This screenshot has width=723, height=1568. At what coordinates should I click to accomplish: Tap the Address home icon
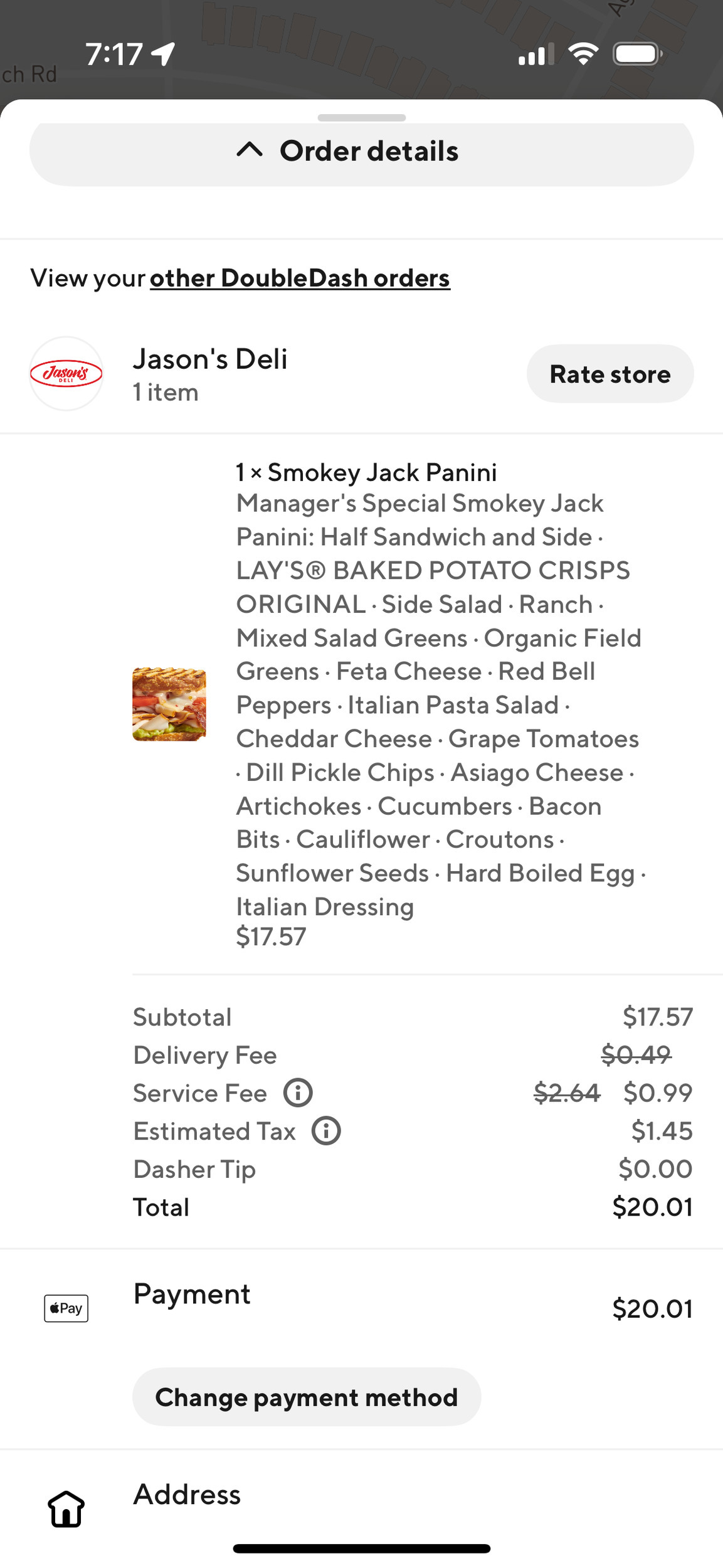(x=66, y=1508)
